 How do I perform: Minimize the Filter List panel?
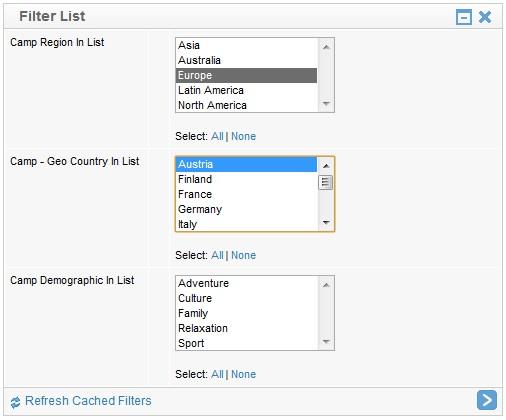coord(463,17)
